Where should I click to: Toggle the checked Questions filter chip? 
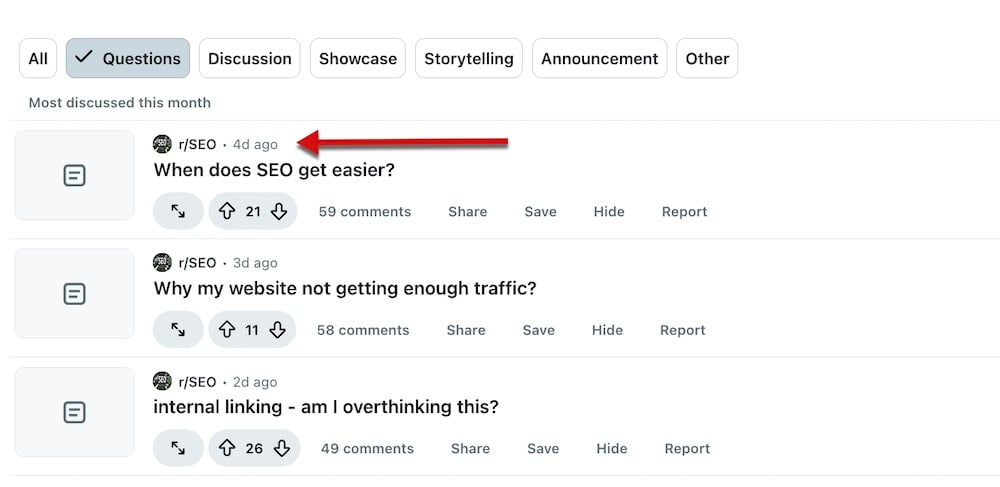(x=128, y=59)
